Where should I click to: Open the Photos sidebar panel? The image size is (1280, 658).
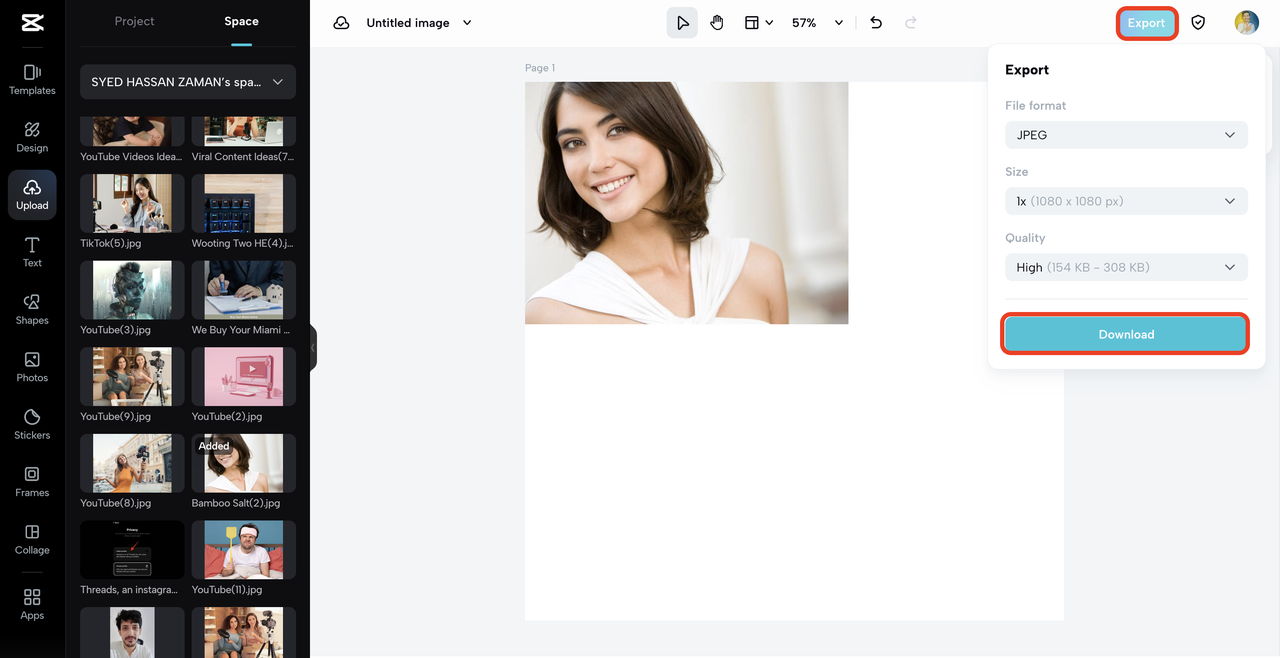pos(32,367)
